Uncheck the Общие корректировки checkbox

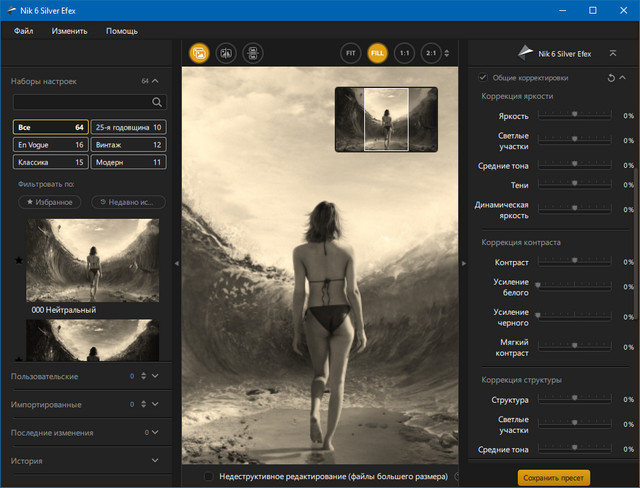coord(483,77)
